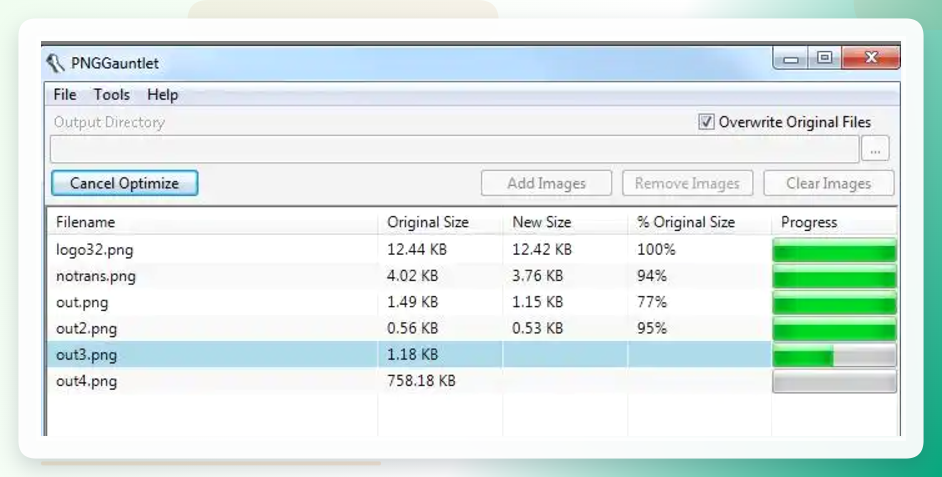Select the out3.png highlighted row
The width and height of the screenshot is (942, 477).
[472, 354]
